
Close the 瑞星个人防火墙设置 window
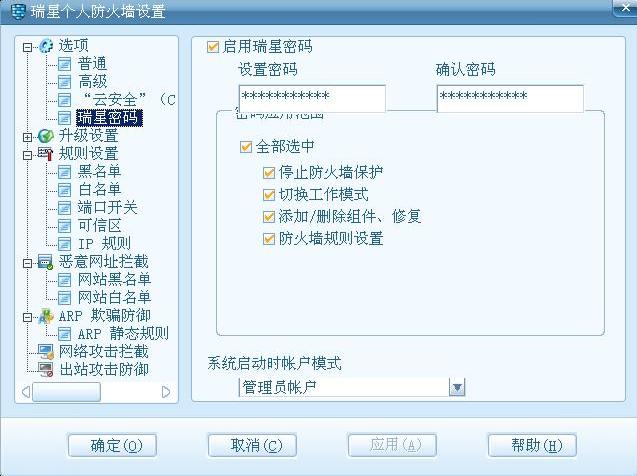(626, 7)
